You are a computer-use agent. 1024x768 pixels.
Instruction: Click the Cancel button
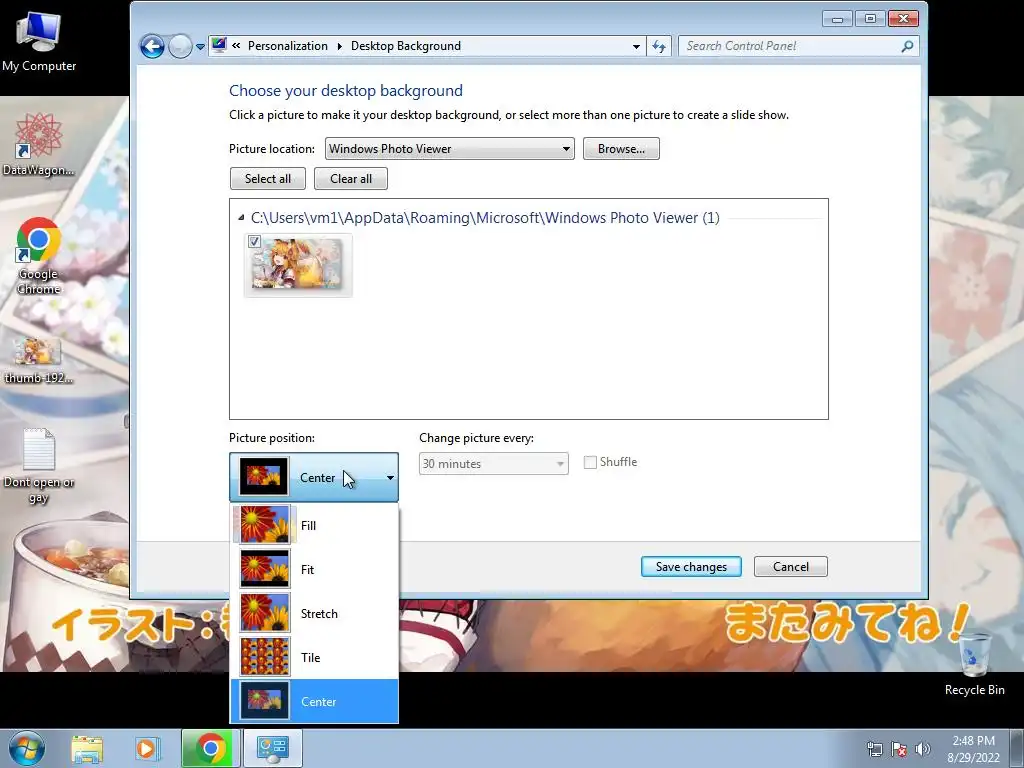[x=791, y=567]
